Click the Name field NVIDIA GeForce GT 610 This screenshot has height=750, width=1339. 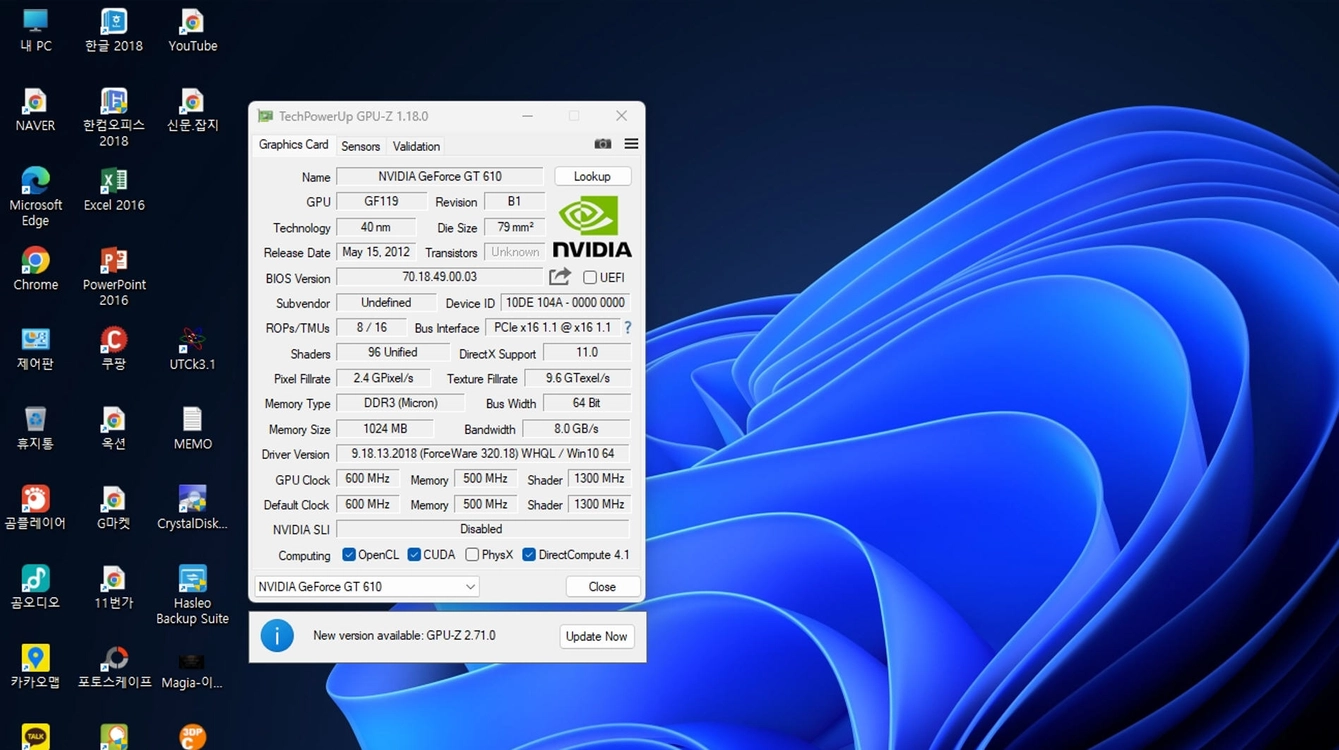pyautogui.click(x=440, y=176)
